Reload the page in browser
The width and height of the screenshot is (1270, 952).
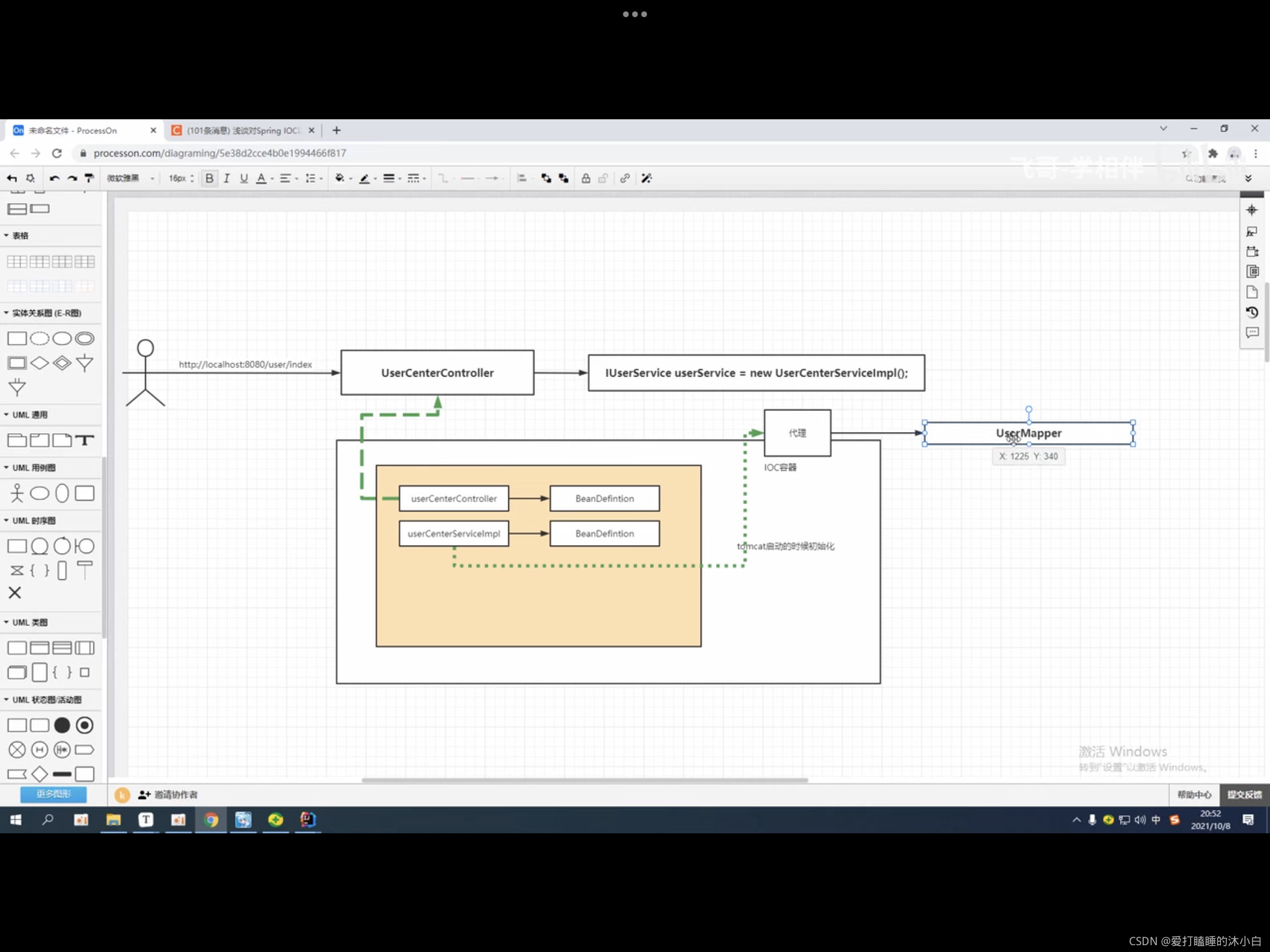point(57,153)
